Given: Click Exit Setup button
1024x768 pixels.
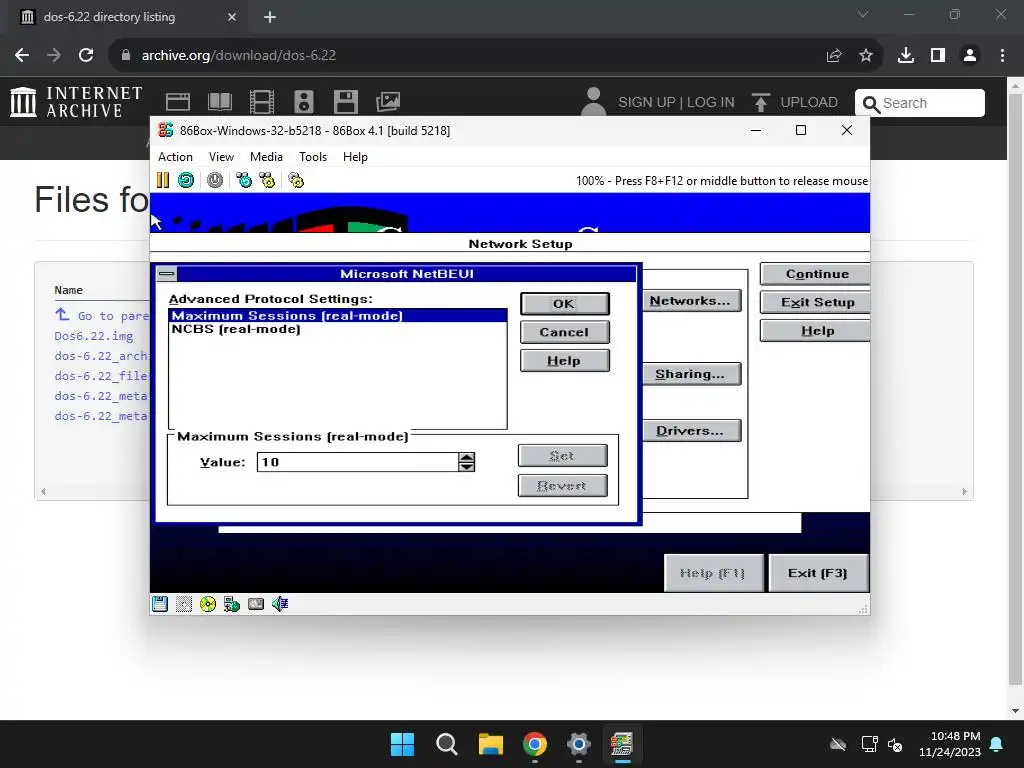Looking at the screenshot, I should (x=816, y=302).
